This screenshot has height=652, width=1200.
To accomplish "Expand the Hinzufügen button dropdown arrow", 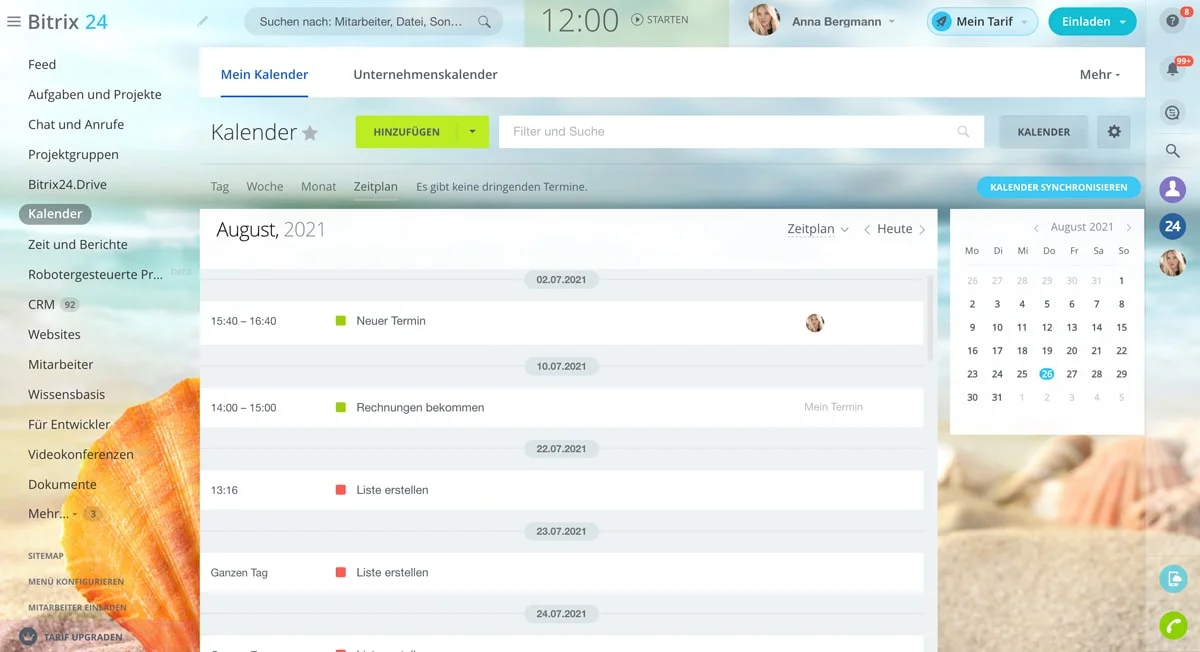I will pos(472,132).
